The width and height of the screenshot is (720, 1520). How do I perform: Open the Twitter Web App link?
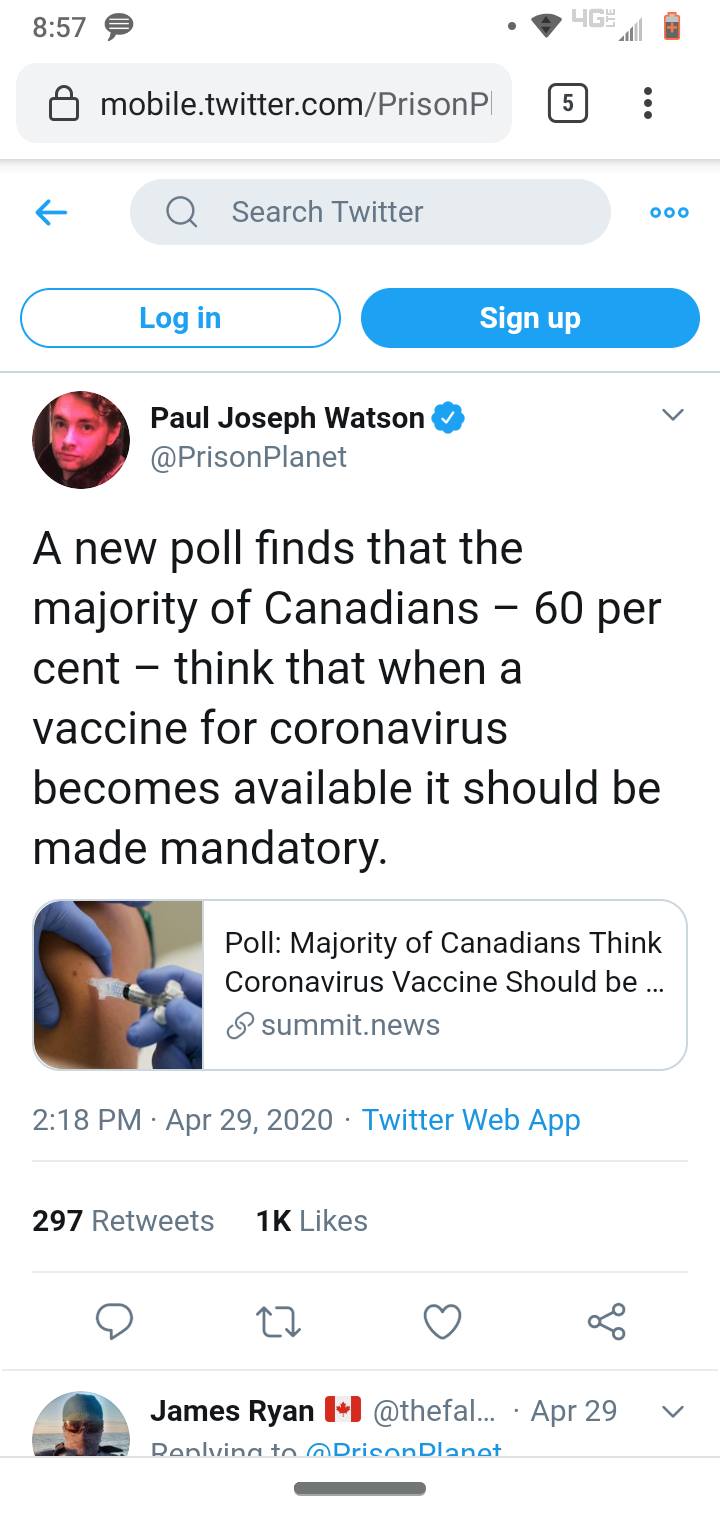click(x=470, y=1120)
